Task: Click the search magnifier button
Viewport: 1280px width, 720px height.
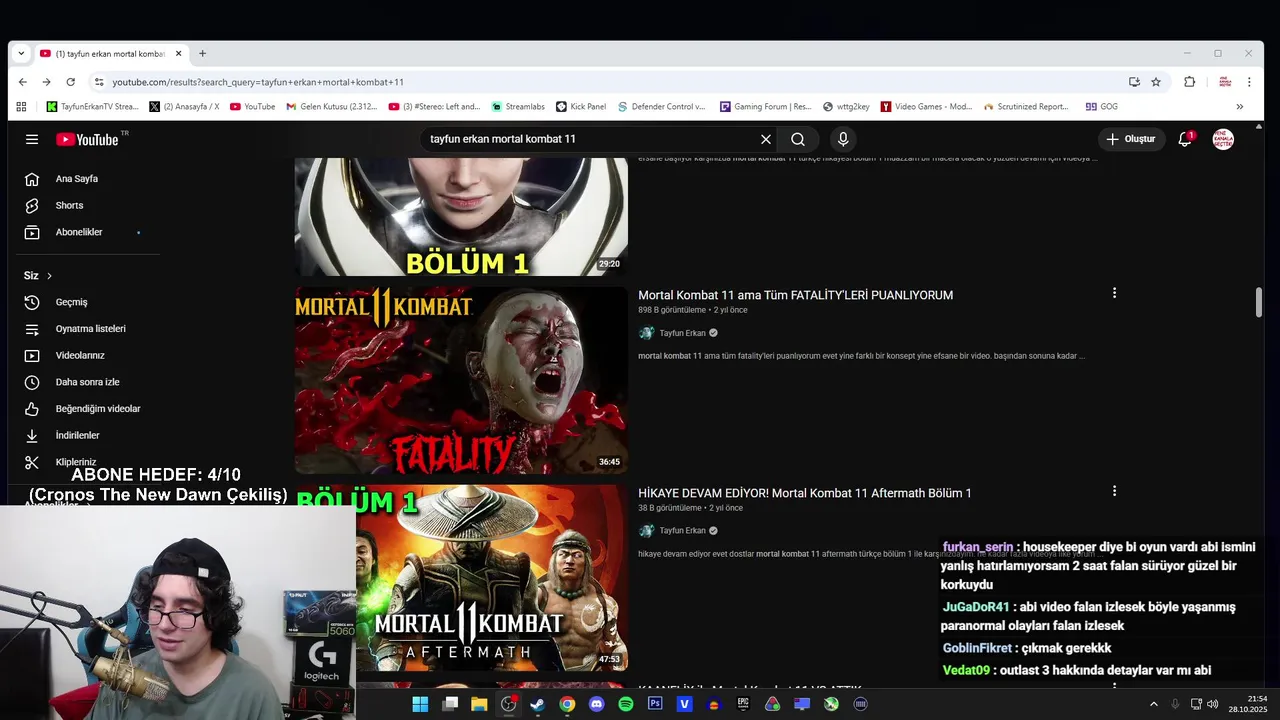Action: tap(798, 139)
